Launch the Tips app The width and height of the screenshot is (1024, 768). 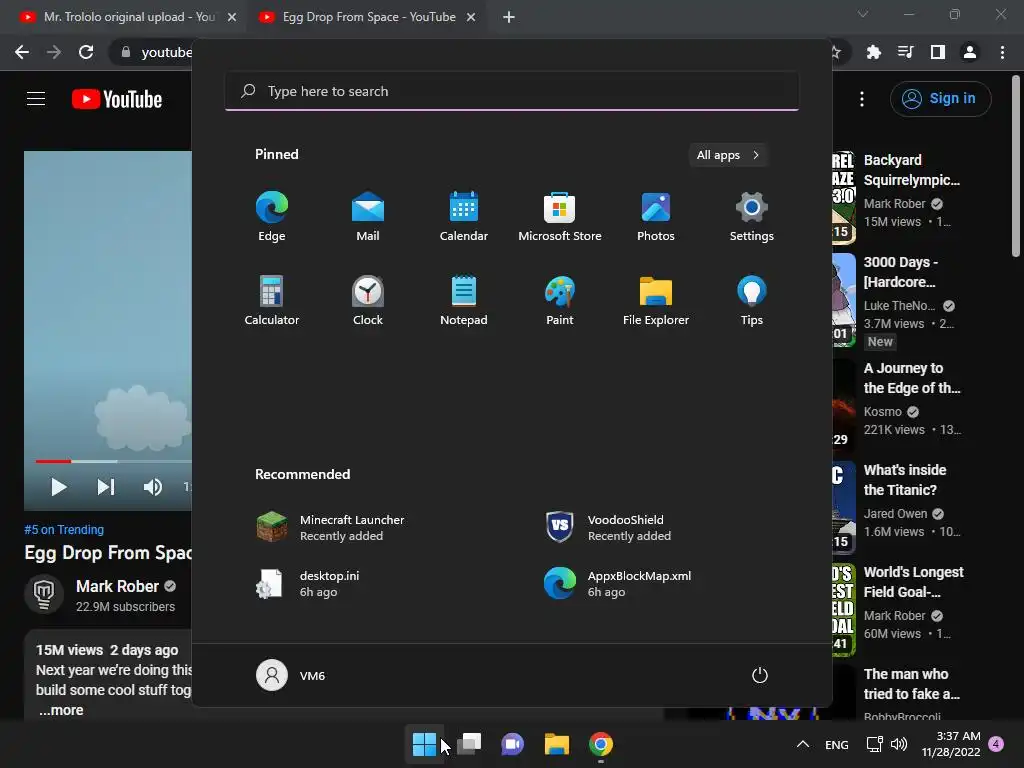tap(752, 300)
